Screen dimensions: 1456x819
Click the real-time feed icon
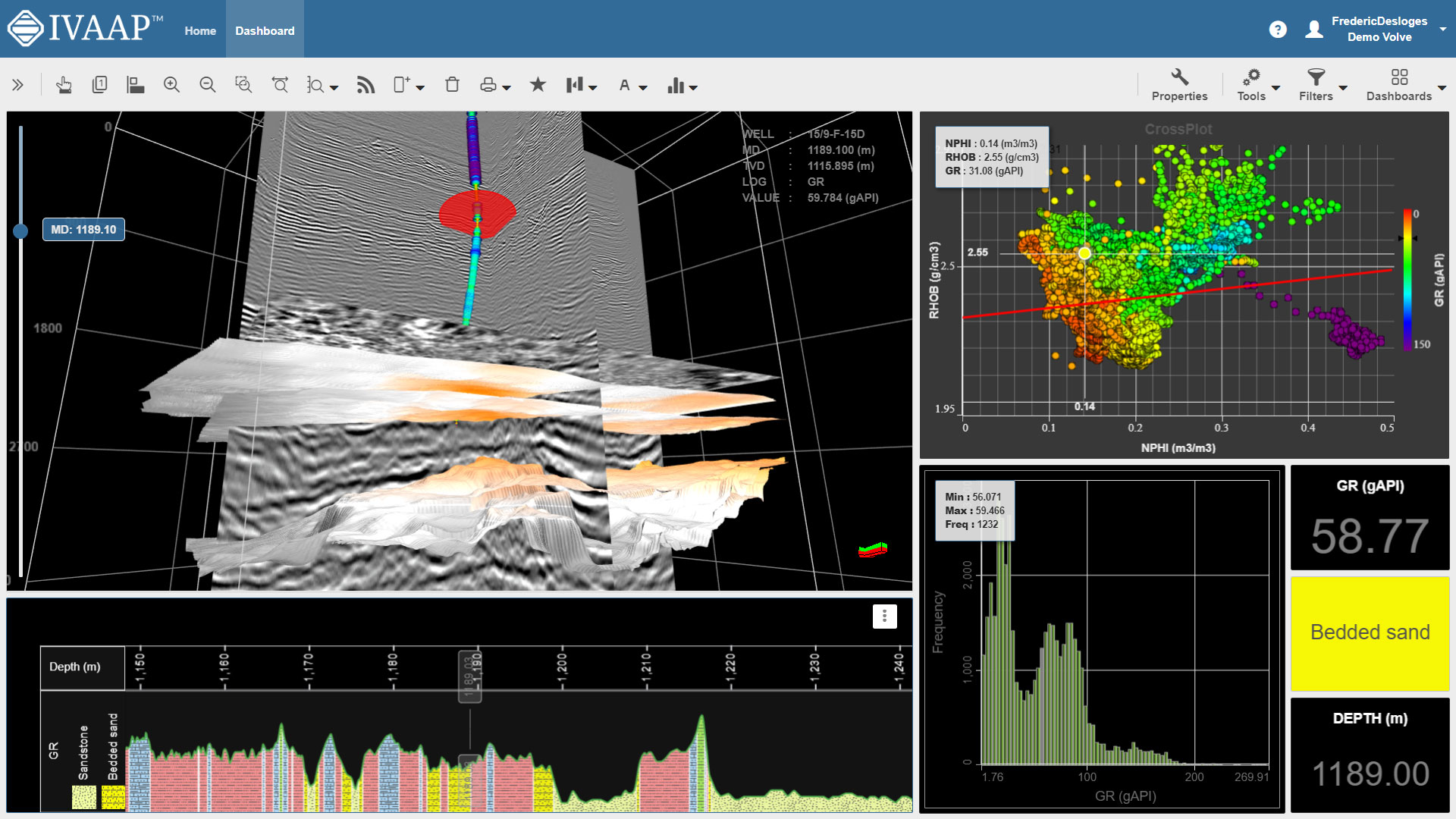coord(366,85)
